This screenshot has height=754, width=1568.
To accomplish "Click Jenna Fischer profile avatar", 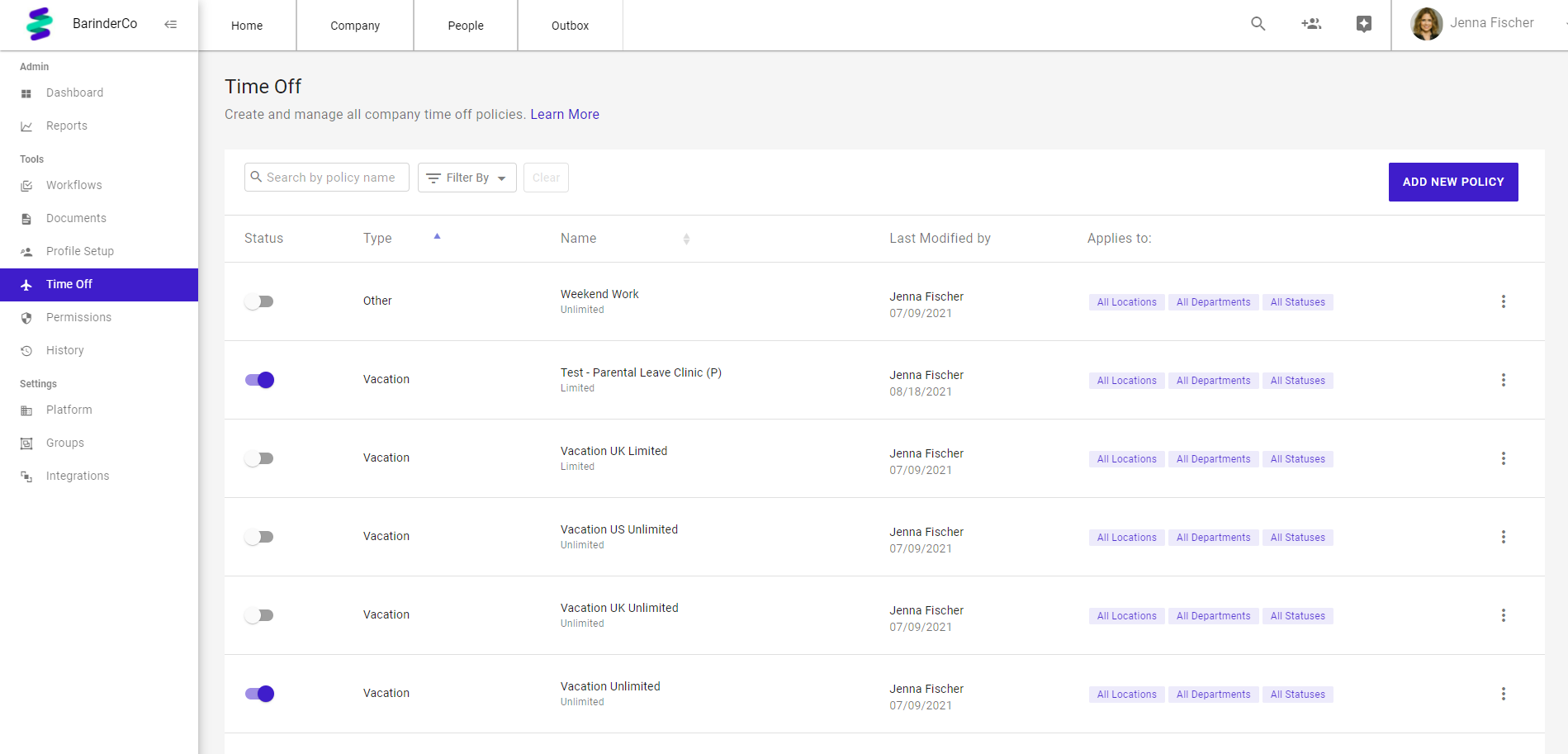I will [x=1426, y=24].
